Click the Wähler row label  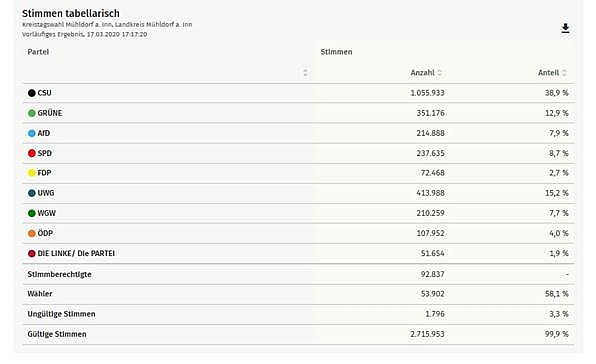40,294
